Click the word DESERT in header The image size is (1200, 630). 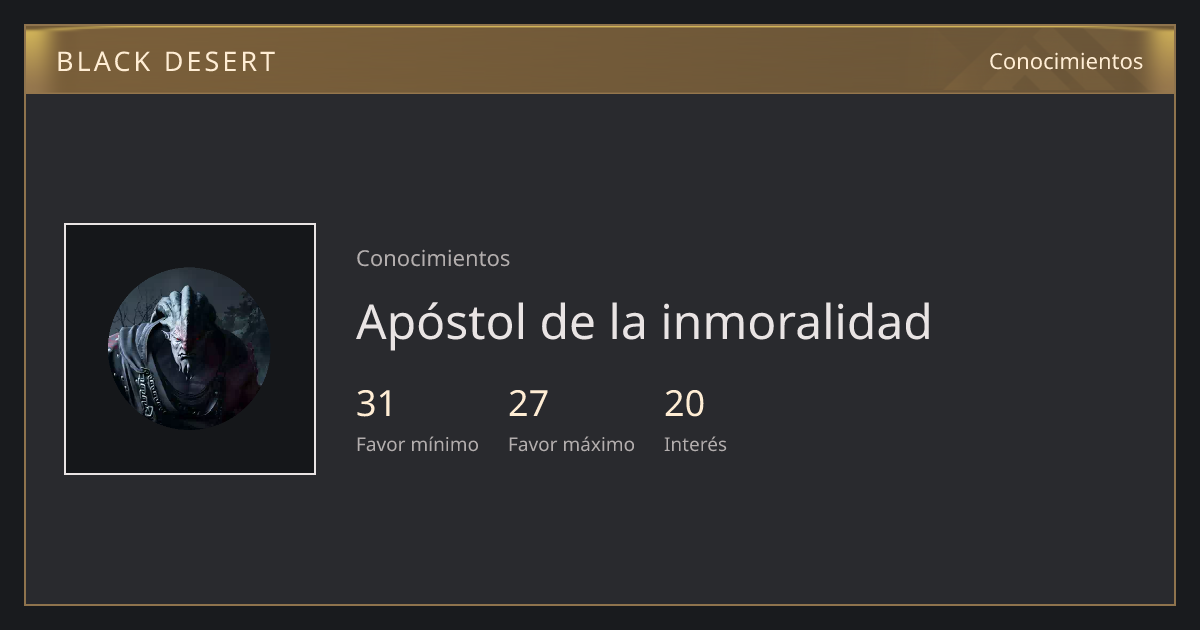[x=220, y=61]
